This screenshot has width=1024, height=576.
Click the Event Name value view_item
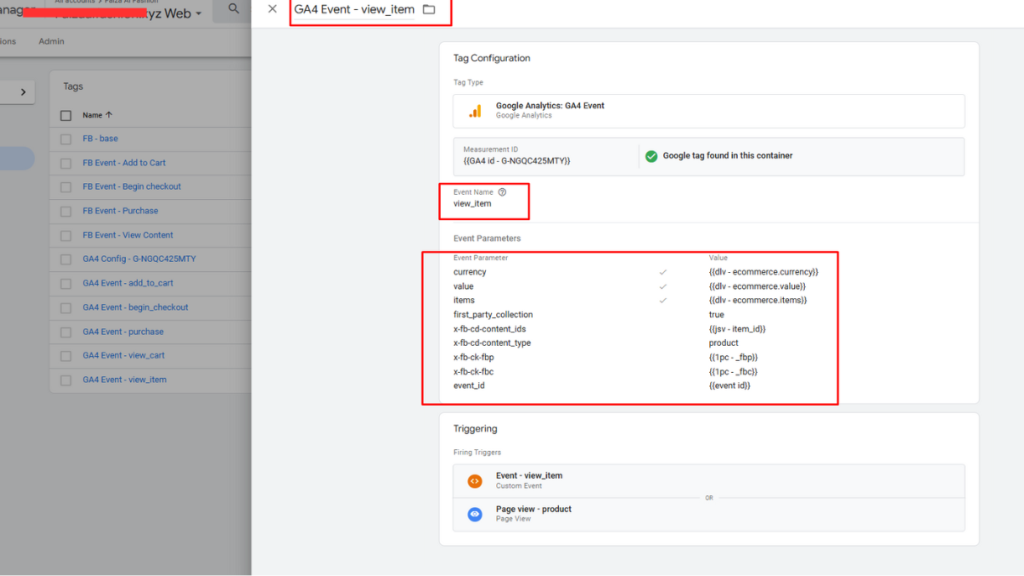pos(472,204)
